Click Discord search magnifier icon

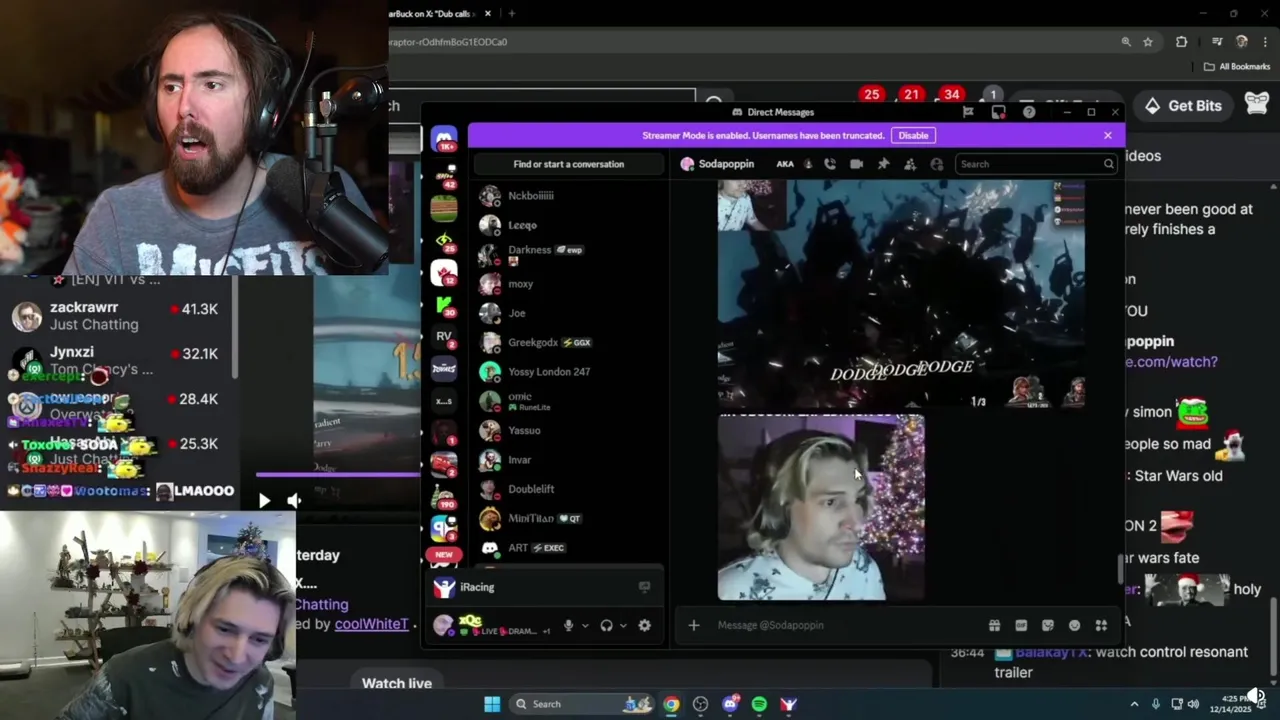click(1108, 164)
